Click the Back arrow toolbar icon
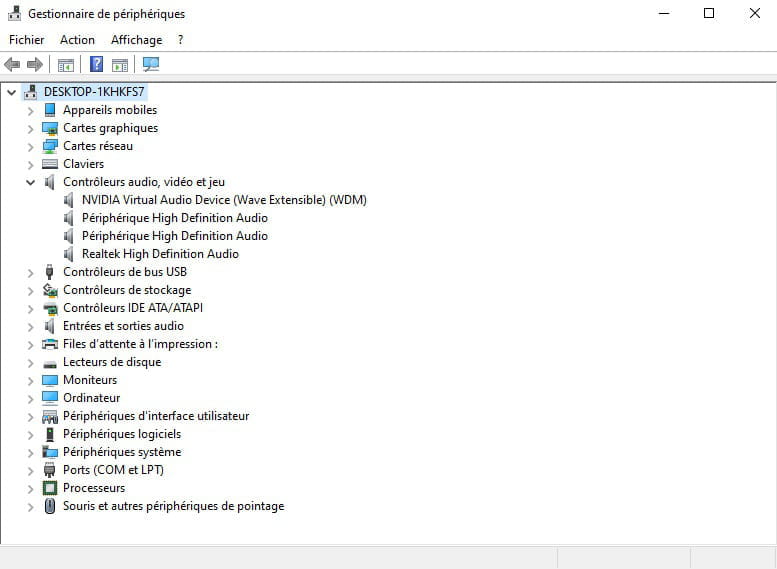 click(12, 64)
